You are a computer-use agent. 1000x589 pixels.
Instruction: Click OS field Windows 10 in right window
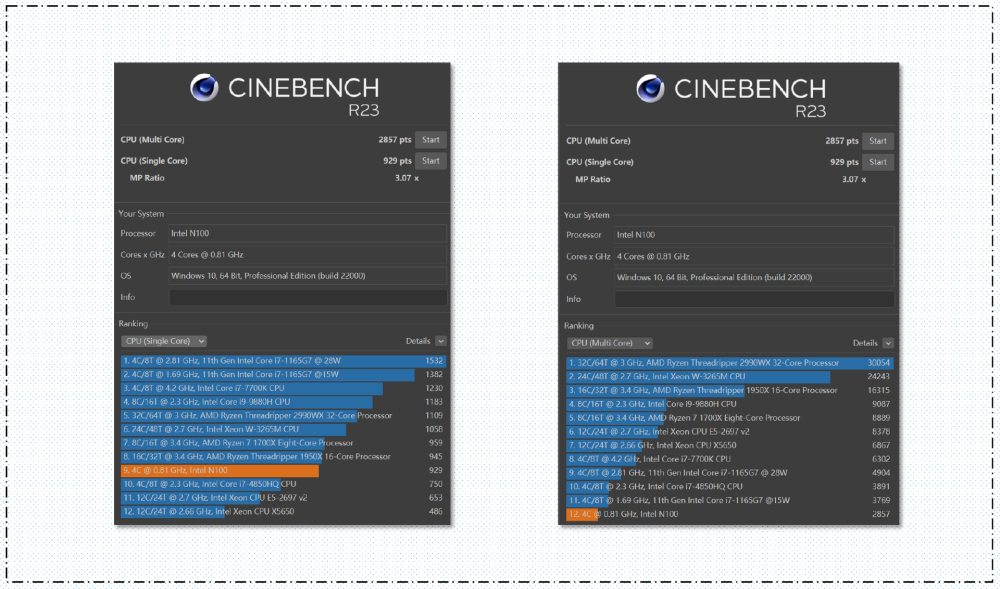pyautogui.click(x=754, y=277)
